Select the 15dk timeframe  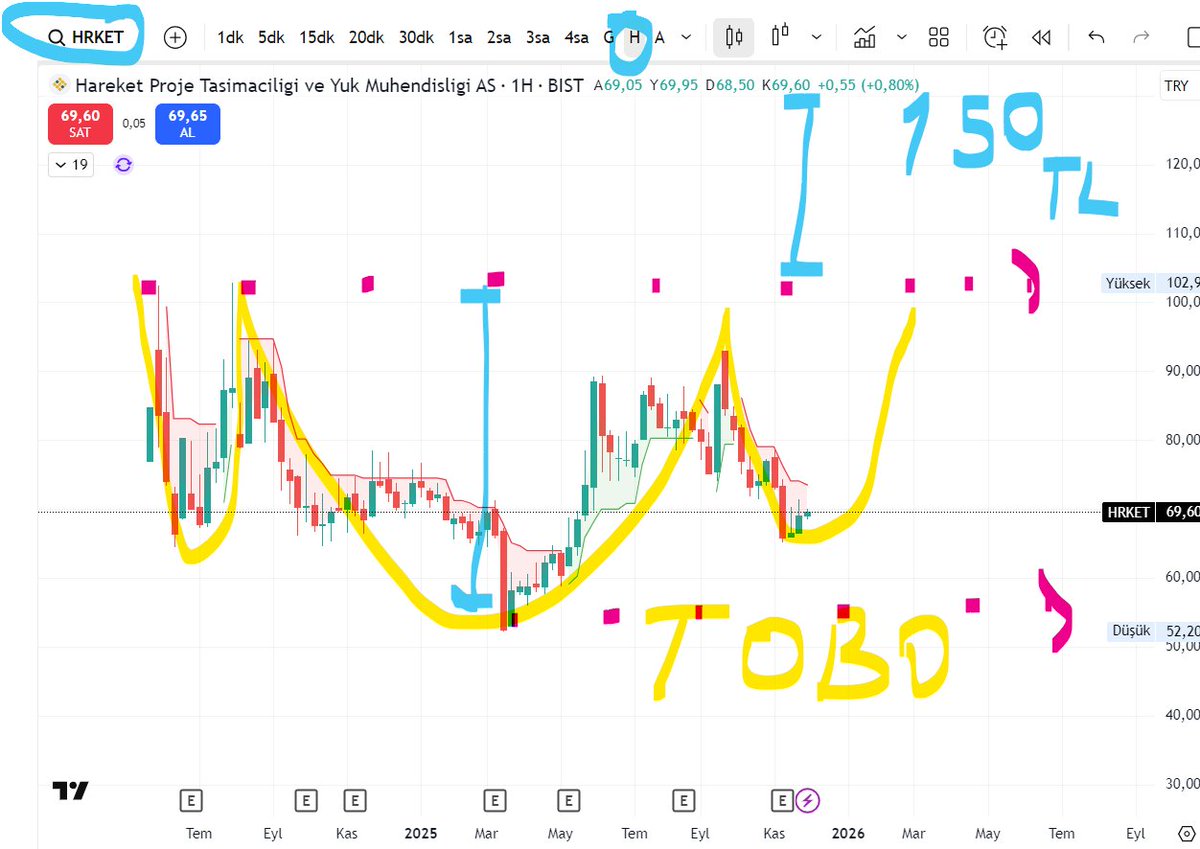316,37
